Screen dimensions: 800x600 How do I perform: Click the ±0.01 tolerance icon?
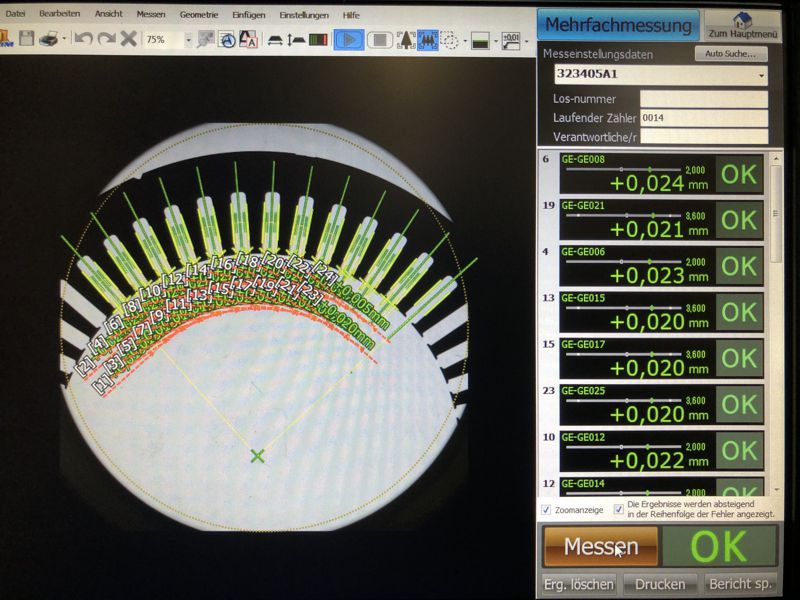pyautogui.click(x=511, y=40)
